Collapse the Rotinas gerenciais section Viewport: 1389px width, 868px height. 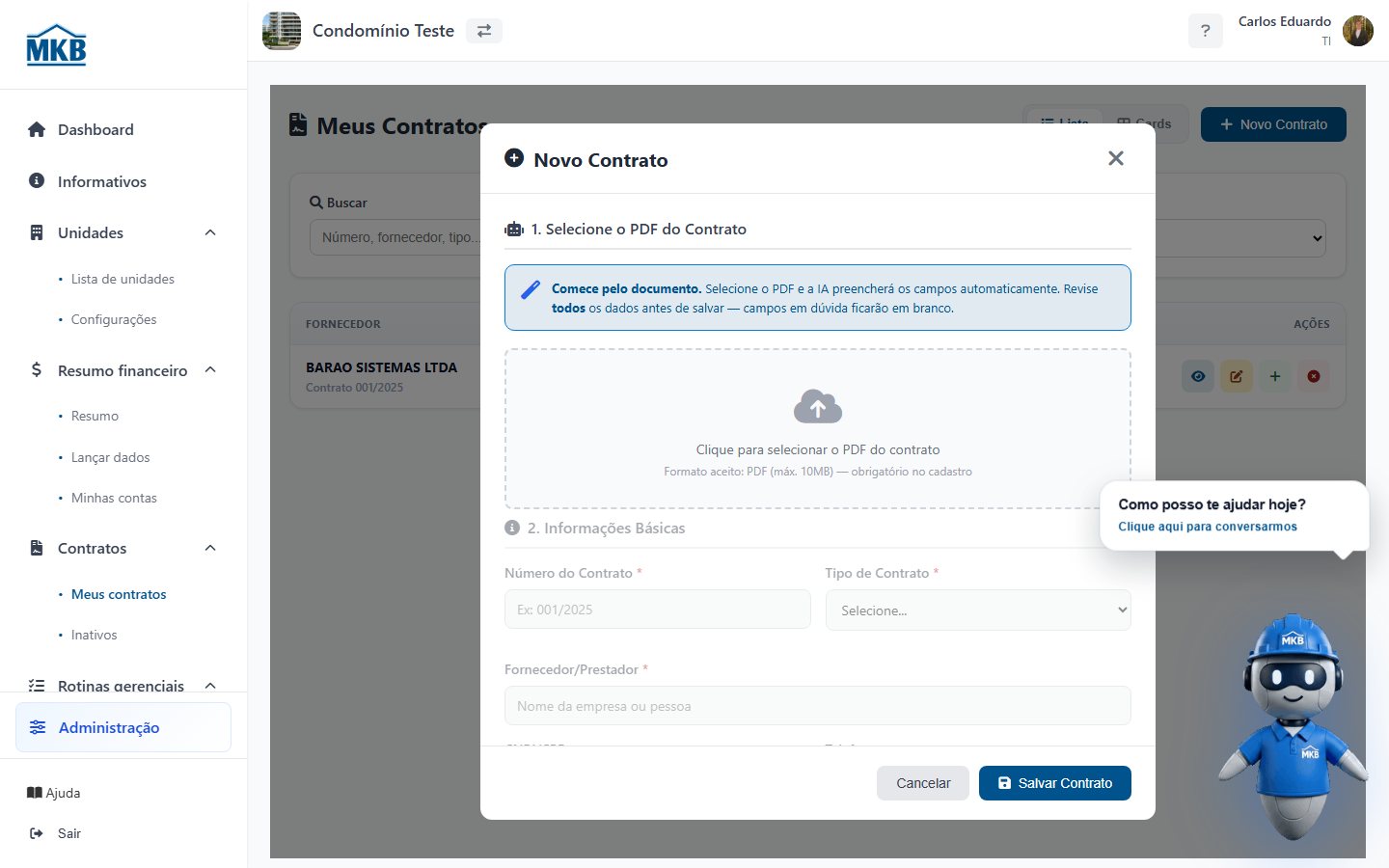point(210,686)
